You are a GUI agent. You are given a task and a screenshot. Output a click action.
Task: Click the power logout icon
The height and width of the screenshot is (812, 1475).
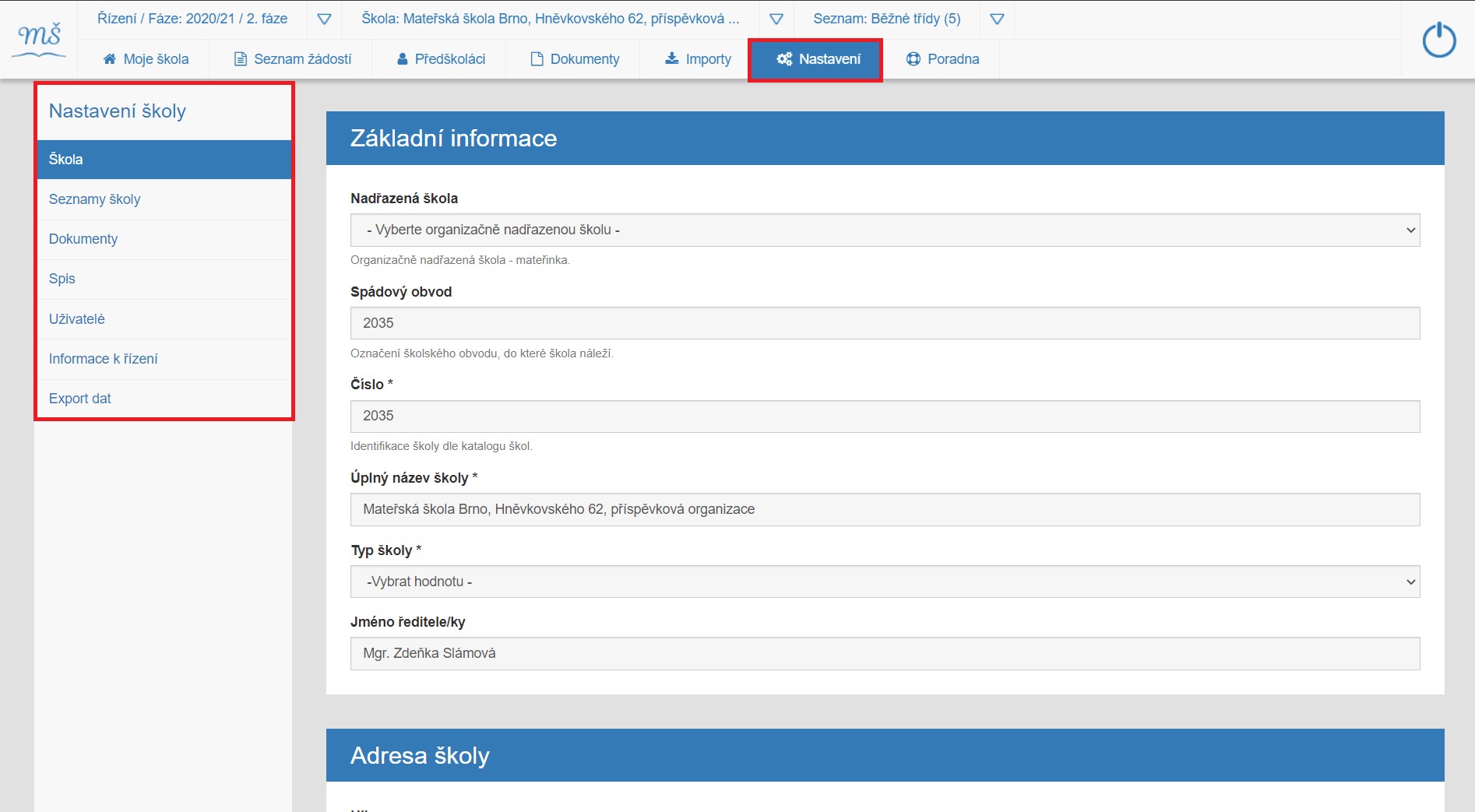(x=1438, y=40)
